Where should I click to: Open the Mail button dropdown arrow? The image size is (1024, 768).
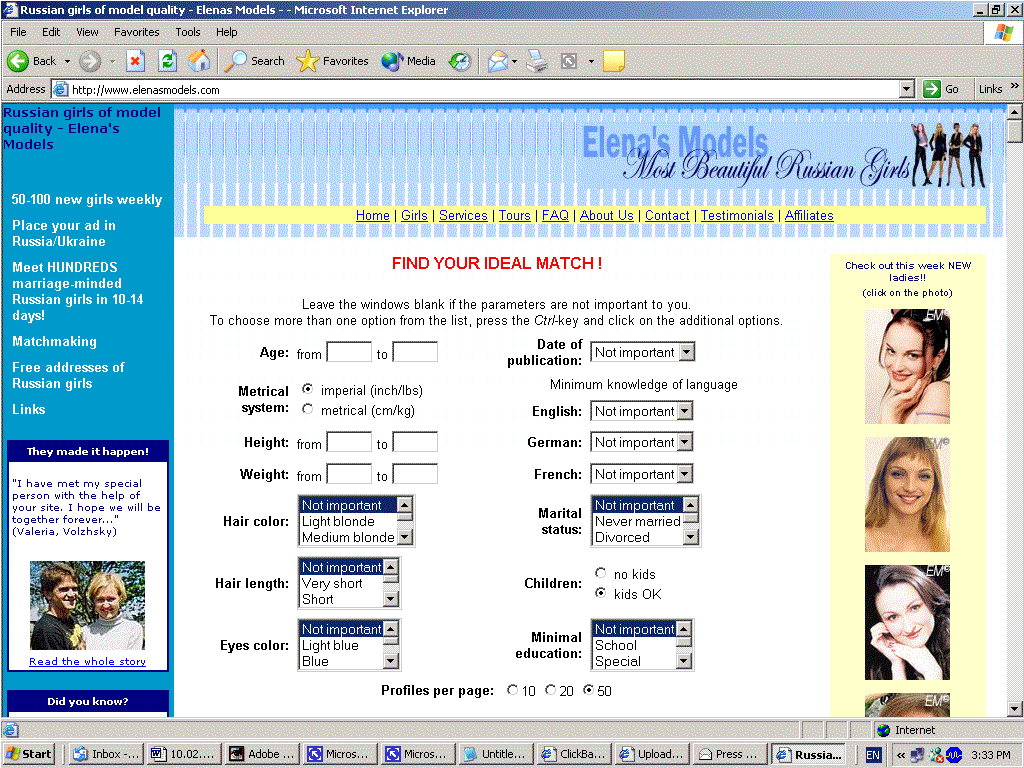pyautogui.click(x=515, y=61)
